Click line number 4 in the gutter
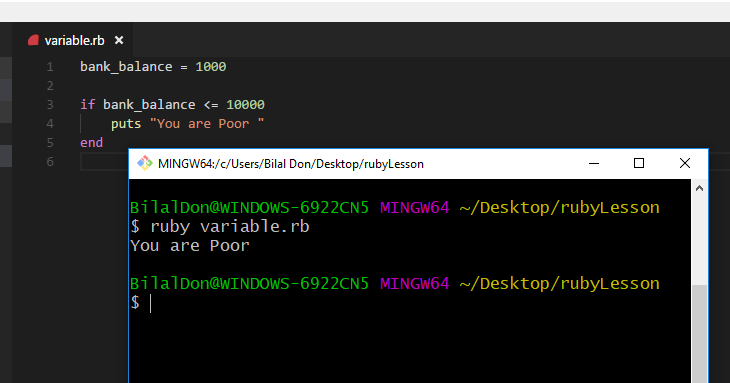This screenshot has height=383, width=730. (x=50, y=124)
